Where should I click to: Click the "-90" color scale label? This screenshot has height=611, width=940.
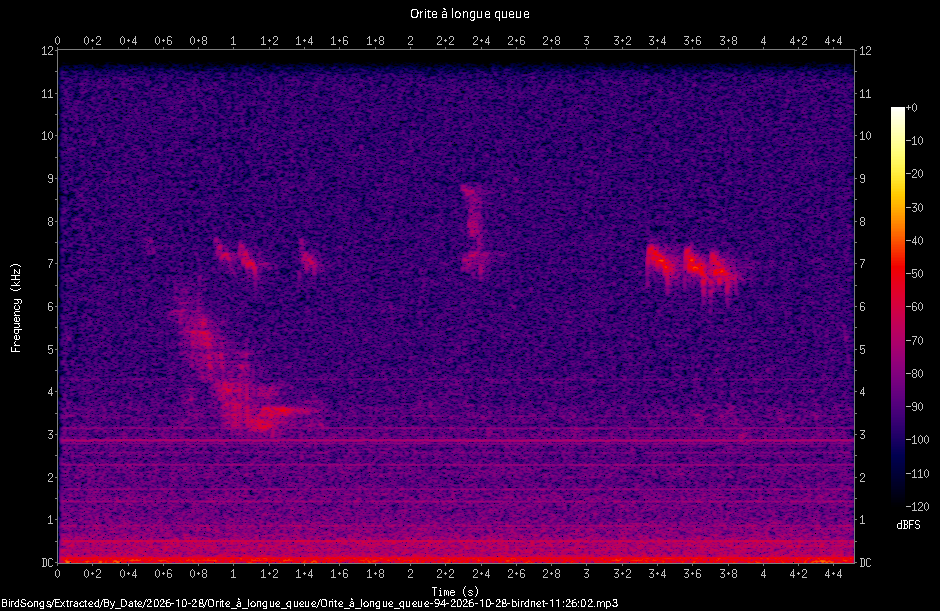[x=915, y=407]
